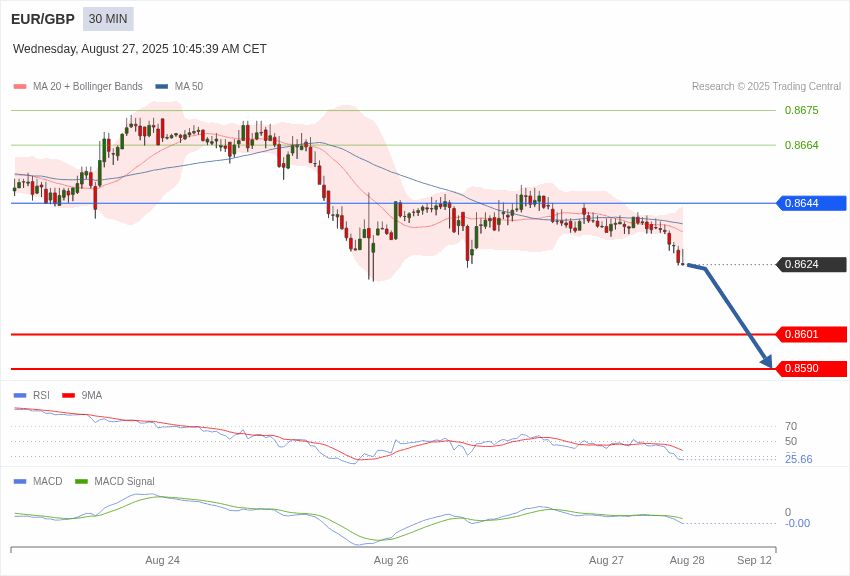Select the 30 MIN timeframe badge
Image resolution: width=850 pixels, height=576 pixels.
coord(108,19)
